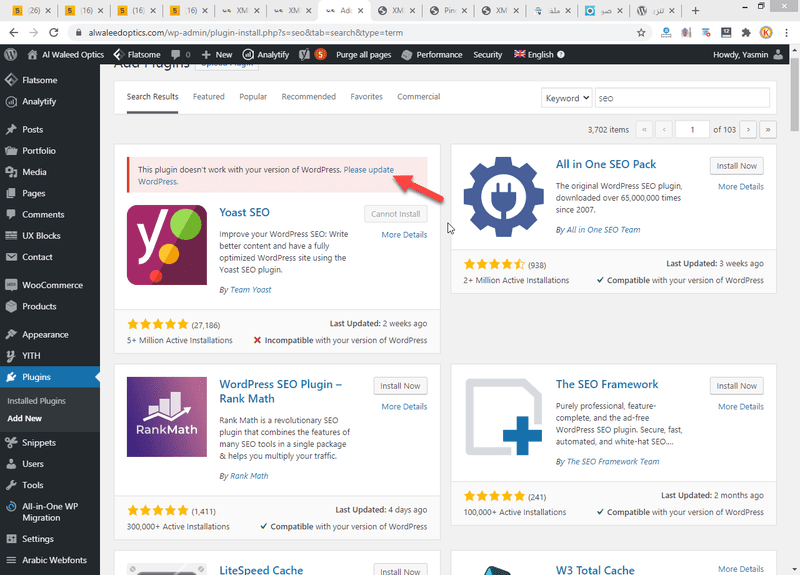Open the LiteSpeed Cache plugin title
The height and width of the screenshot is (575, 800).
[261, 569]
